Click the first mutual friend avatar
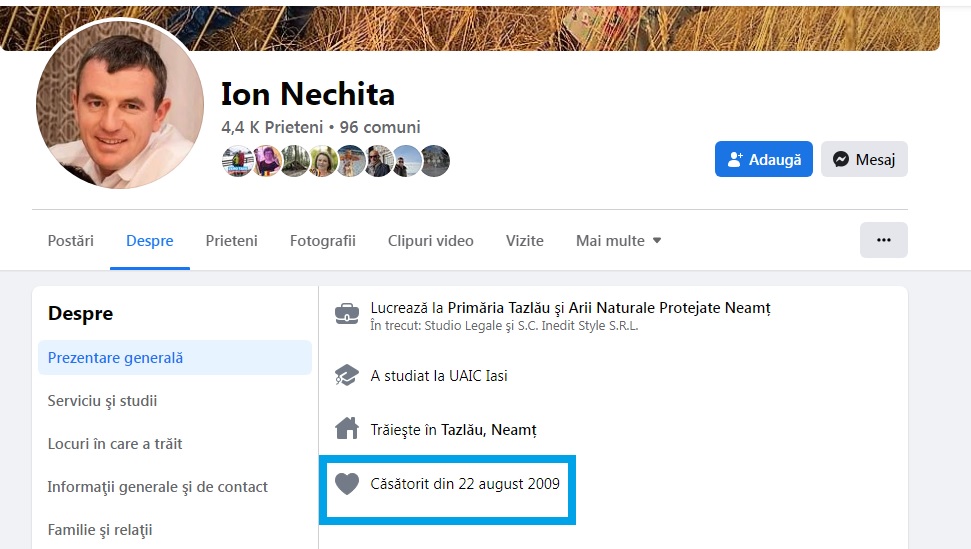Viewport: 971px width, 549px height. tap(238, 161)
